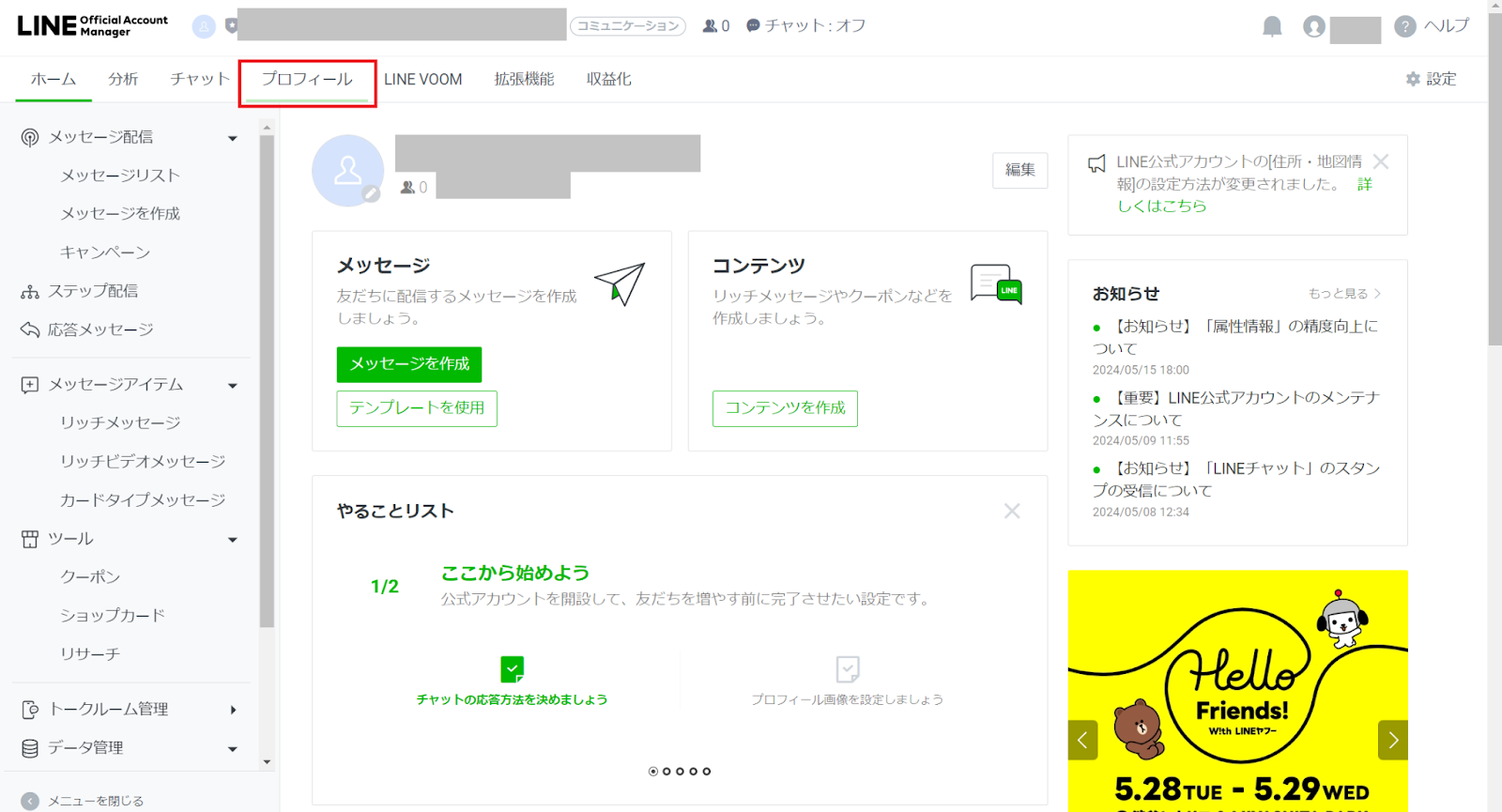The width and height of the screenshot is (1502, 812).
Task: Open the 収益化 tab
Action: 609,80
